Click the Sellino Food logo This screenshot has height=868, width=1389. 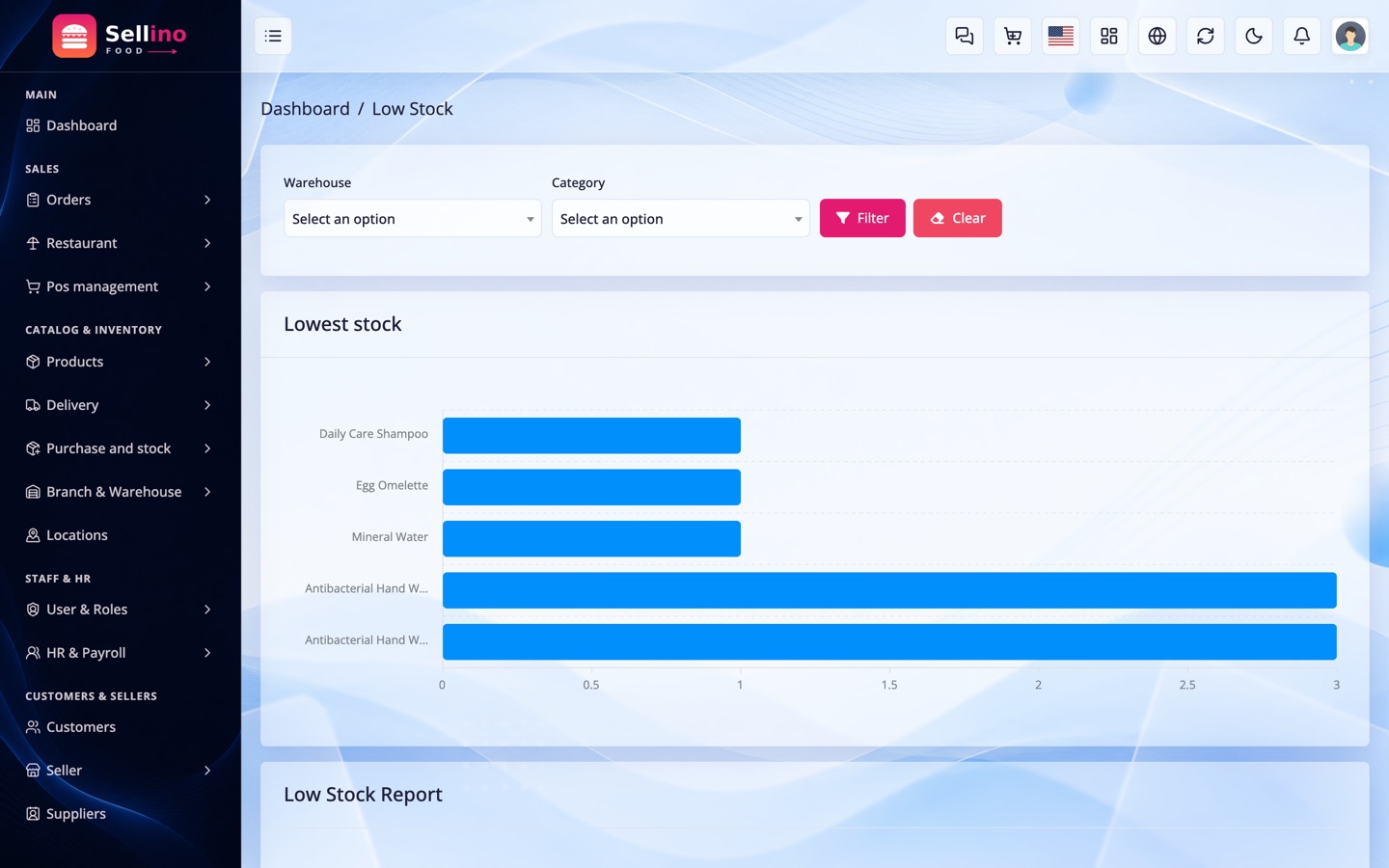(120, 37)
